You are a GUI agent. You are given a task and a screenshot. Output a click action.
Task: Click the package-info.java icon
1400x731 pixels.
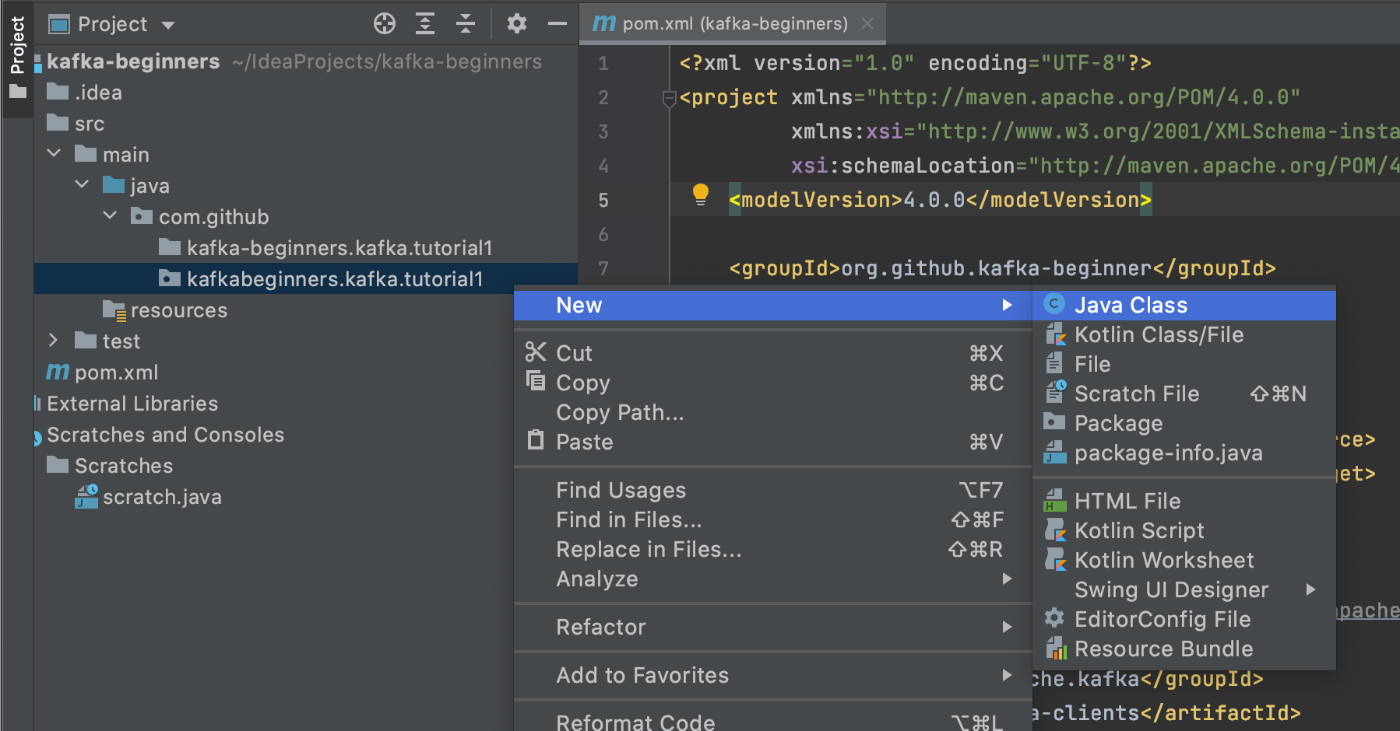click(1054, 453)
